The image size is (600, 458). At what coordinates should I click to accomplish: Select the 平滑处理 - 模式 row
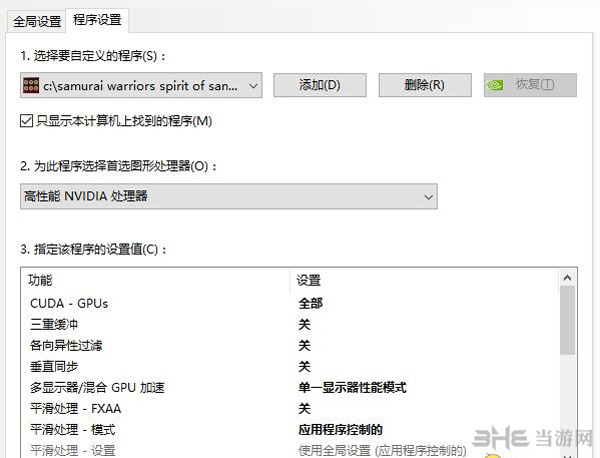[x=289, y=430]
